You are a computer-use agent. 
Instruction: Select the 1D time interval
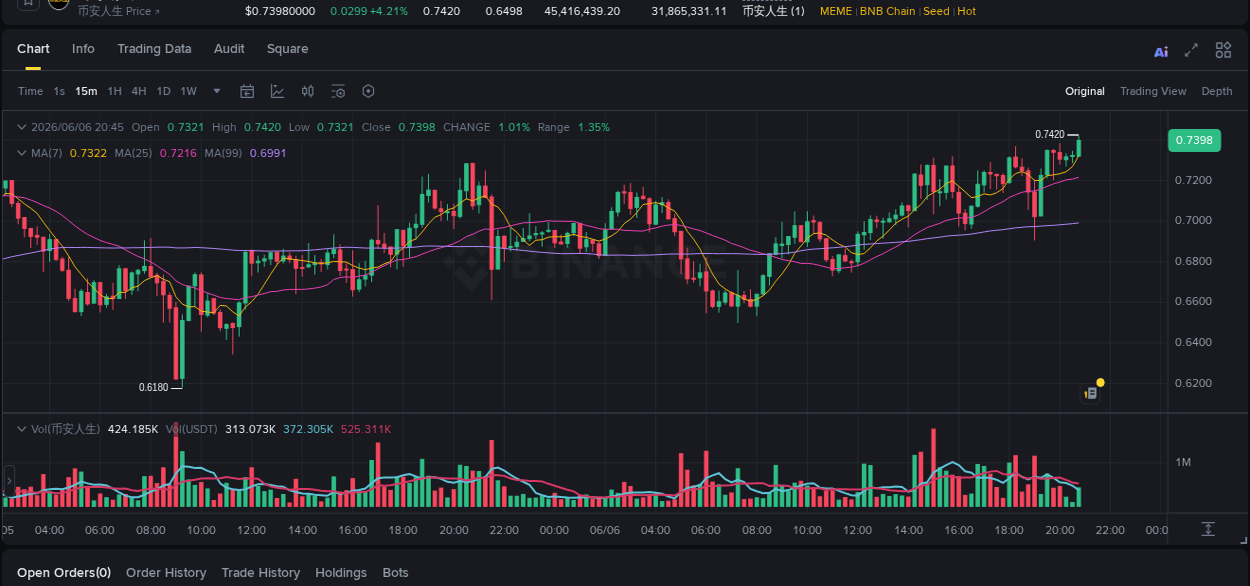click(x=163, y=91)
